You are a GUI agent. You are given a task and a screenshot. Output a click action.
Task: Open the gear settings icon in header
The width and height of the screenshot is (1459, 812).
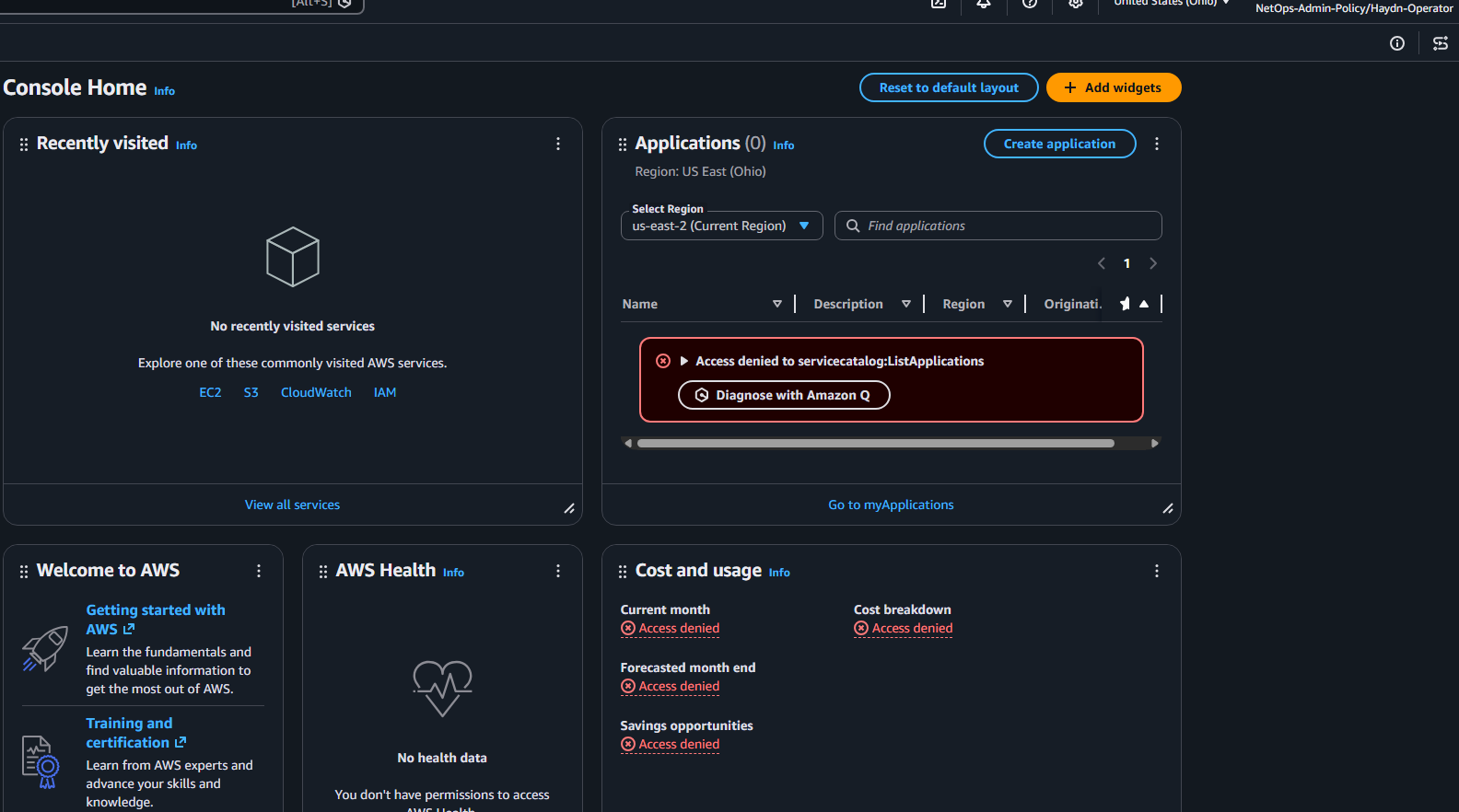tap(1075, 4)
